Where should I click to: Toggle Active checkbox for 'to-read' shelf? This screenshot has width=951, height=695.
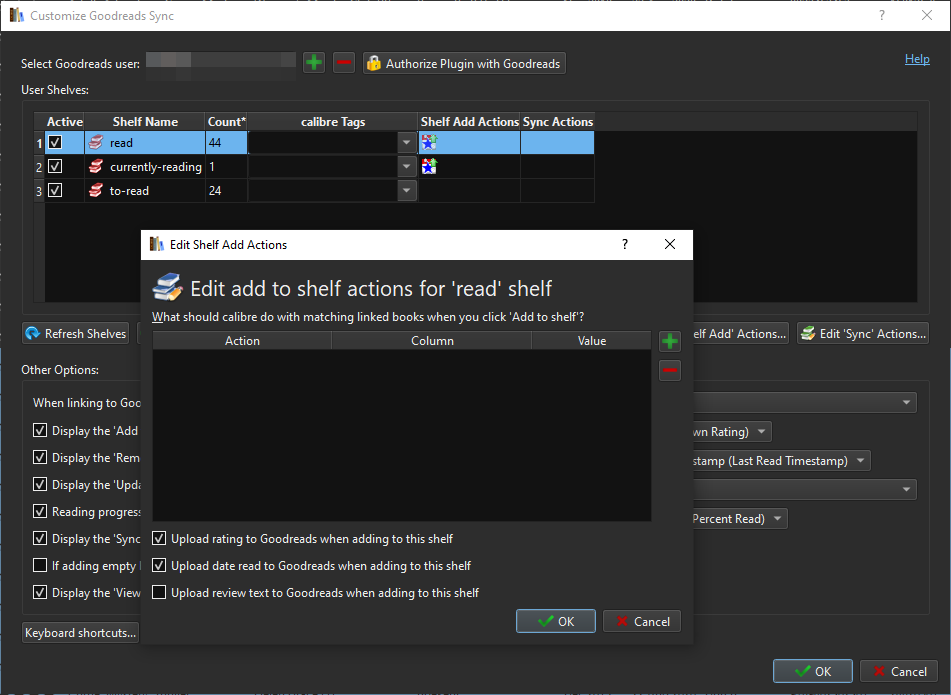pos(55,190)
